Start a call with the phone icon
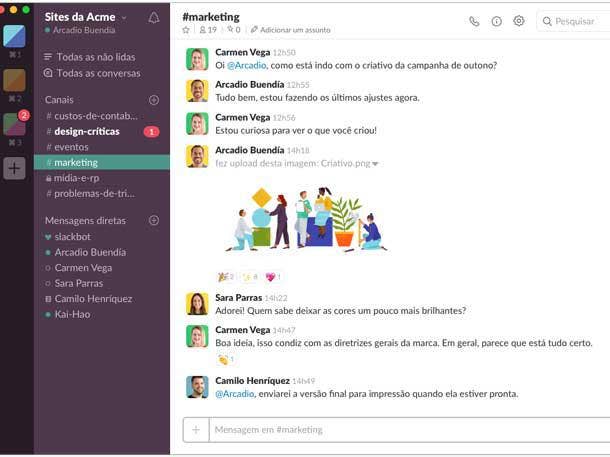The image size is (610, 457). tap(474, 21)
